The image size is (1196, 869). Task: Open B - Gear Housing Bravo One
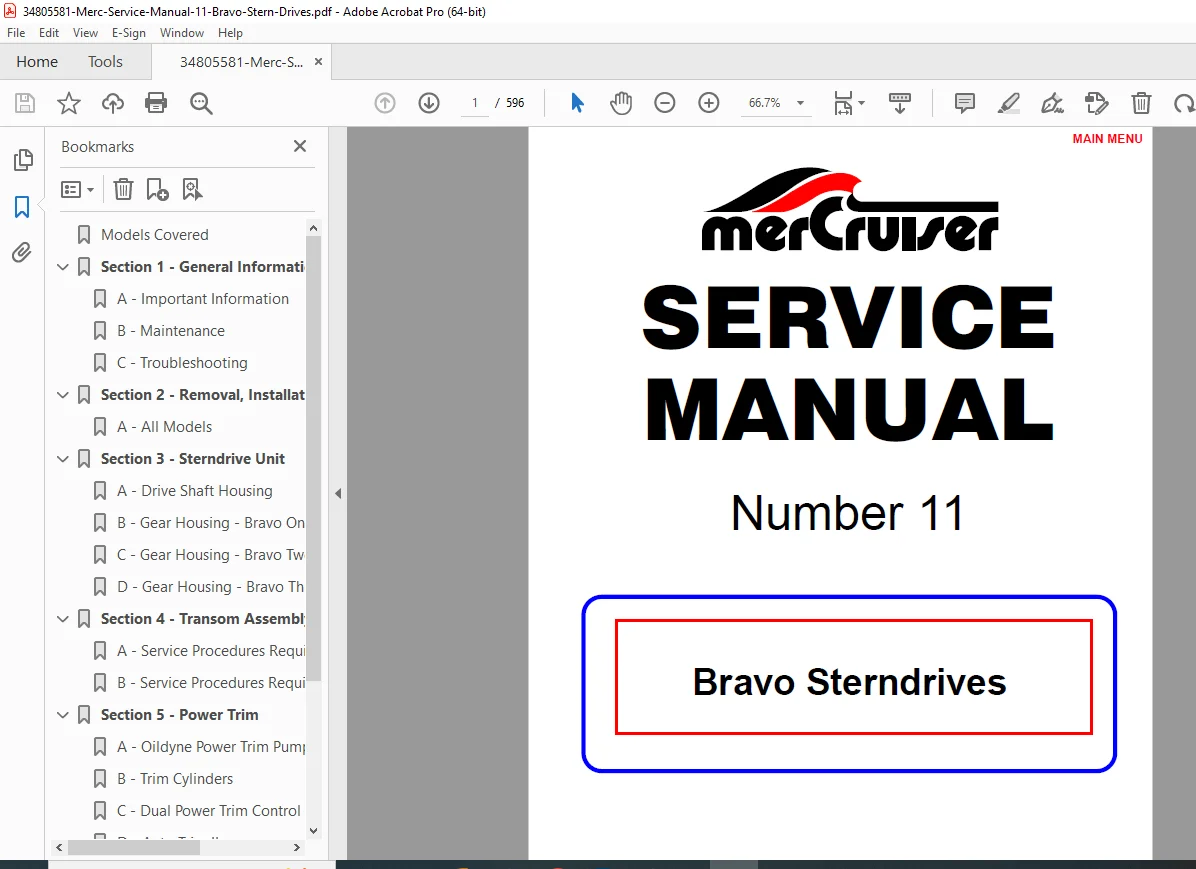[x=211, y=523]
